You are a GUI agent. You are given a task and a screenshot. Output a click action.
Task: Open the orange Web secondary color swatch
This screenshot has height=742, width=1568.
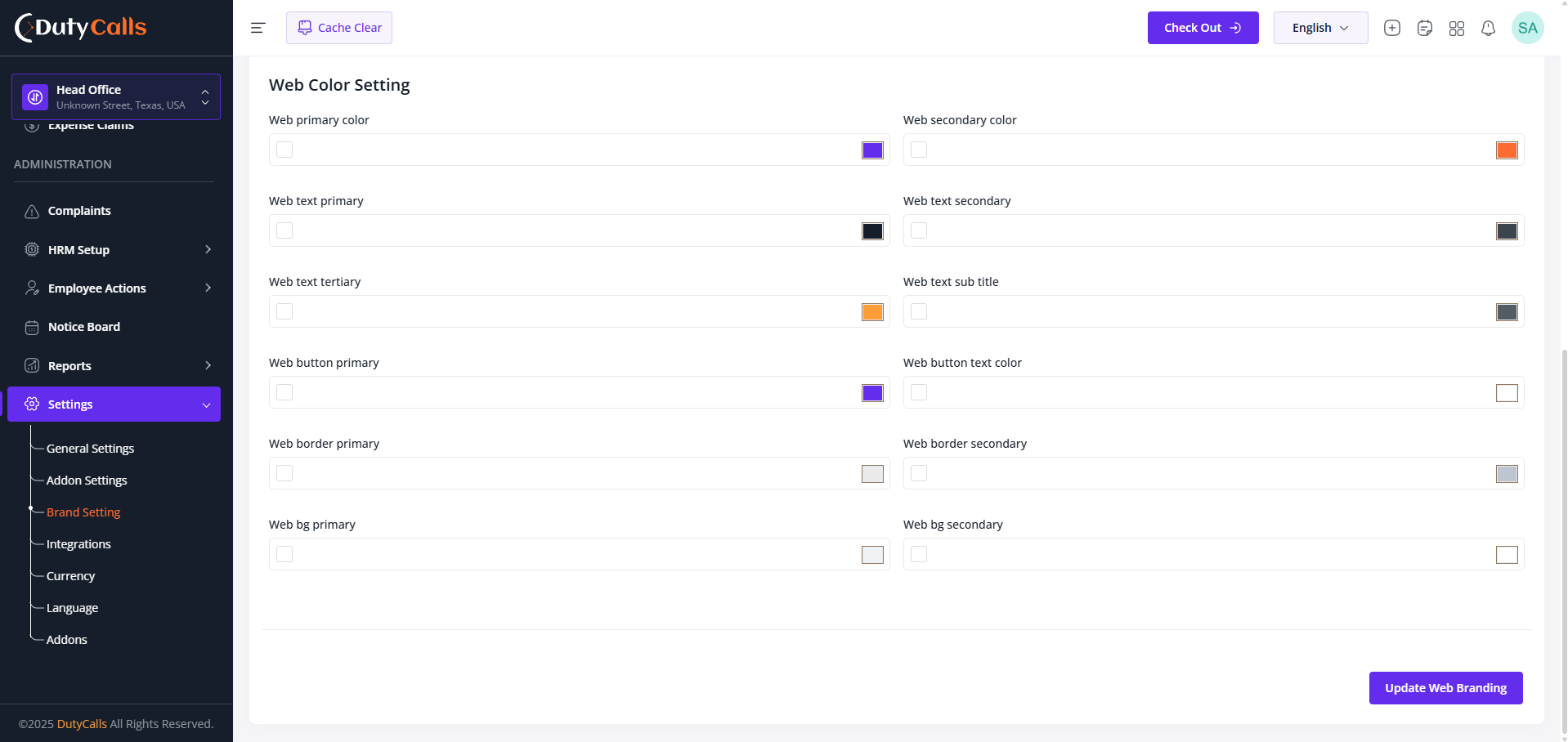[x=1507, y=150]
